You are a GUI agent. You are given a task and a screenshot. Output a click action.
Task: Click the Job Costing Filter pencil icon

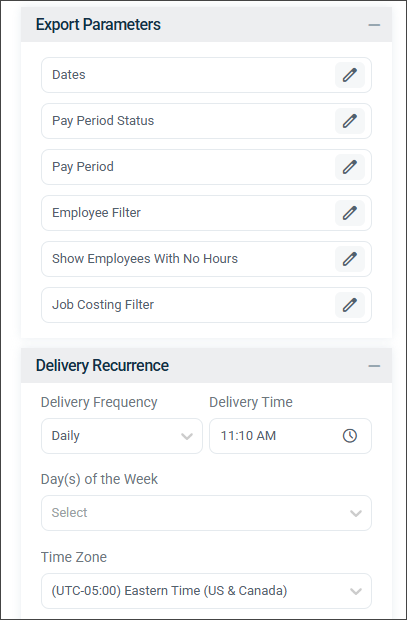350,304
